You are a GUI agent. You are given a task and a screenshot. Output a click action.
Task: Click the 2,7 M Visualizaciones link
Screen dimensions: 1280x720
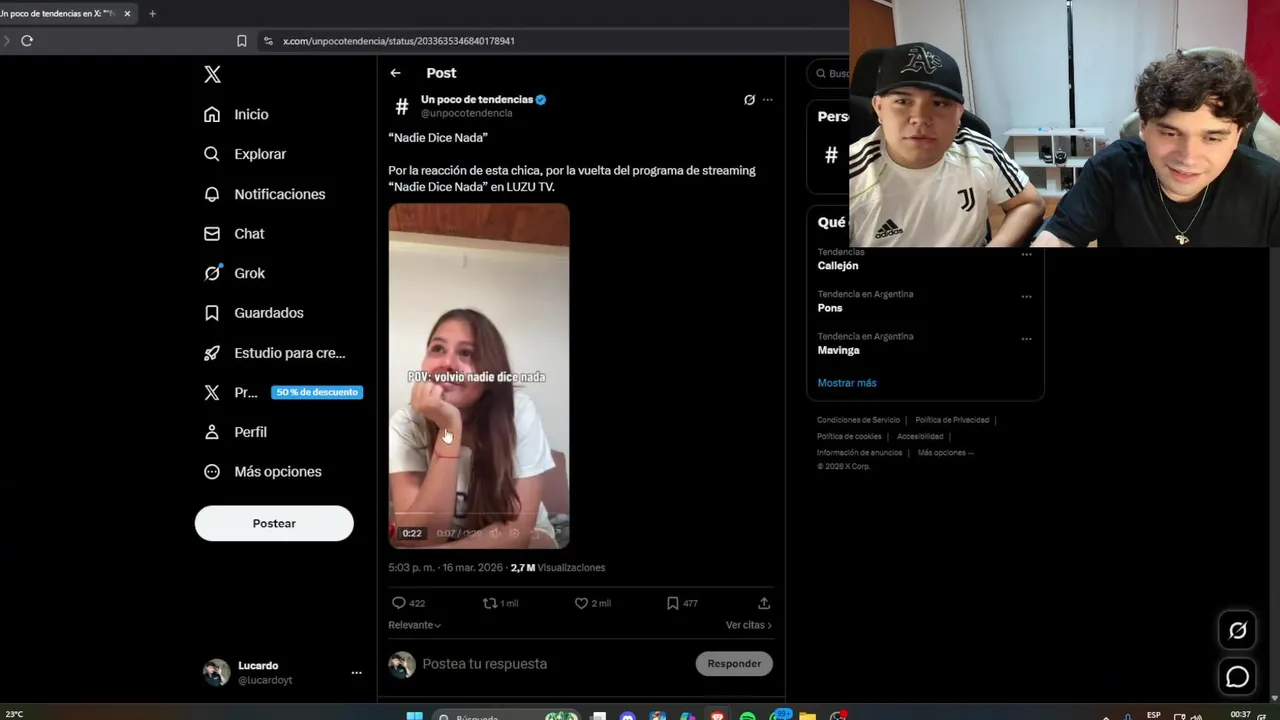tap(558, 567)
